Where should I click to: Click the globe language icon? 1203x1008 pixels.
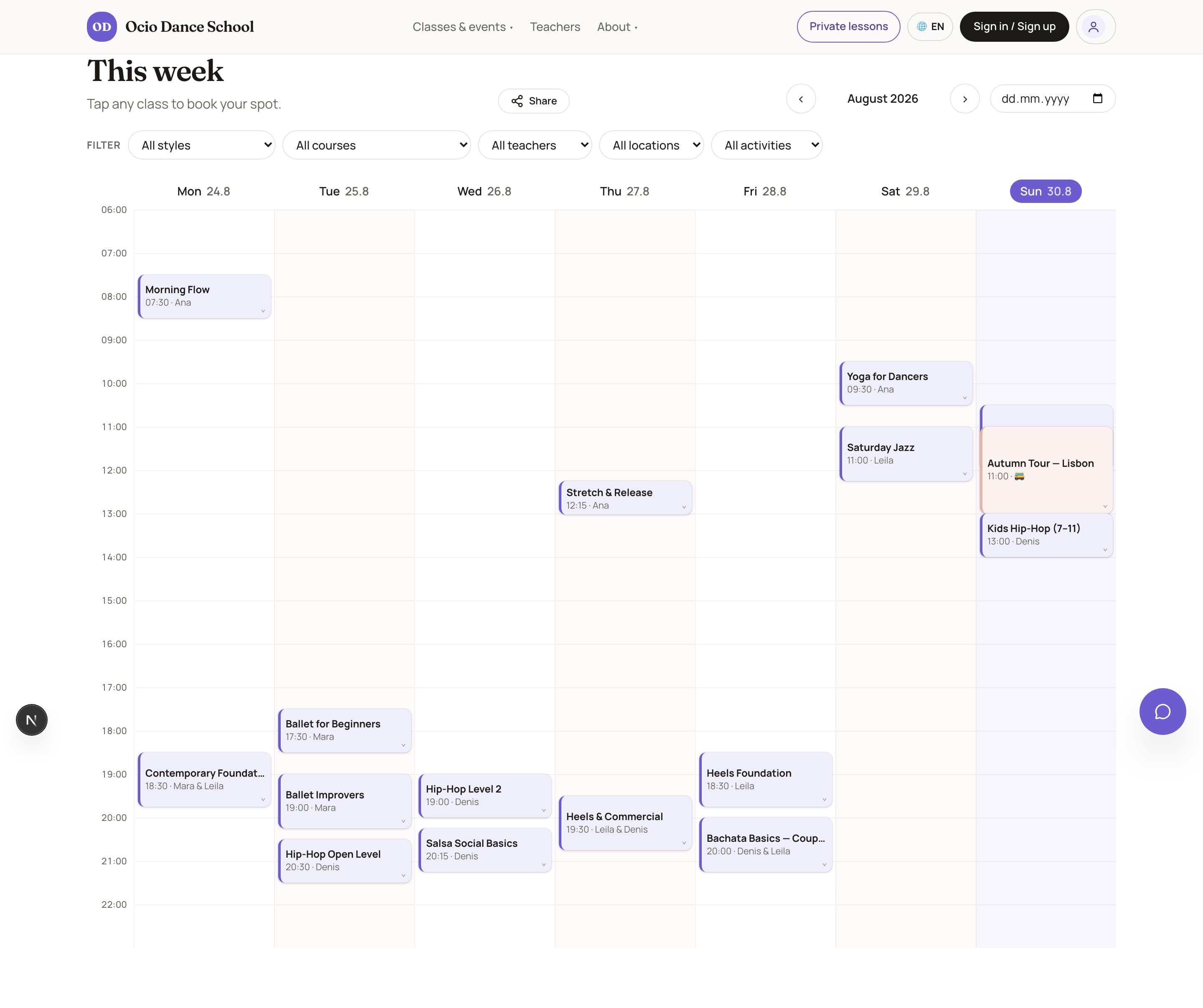point(921,27)
